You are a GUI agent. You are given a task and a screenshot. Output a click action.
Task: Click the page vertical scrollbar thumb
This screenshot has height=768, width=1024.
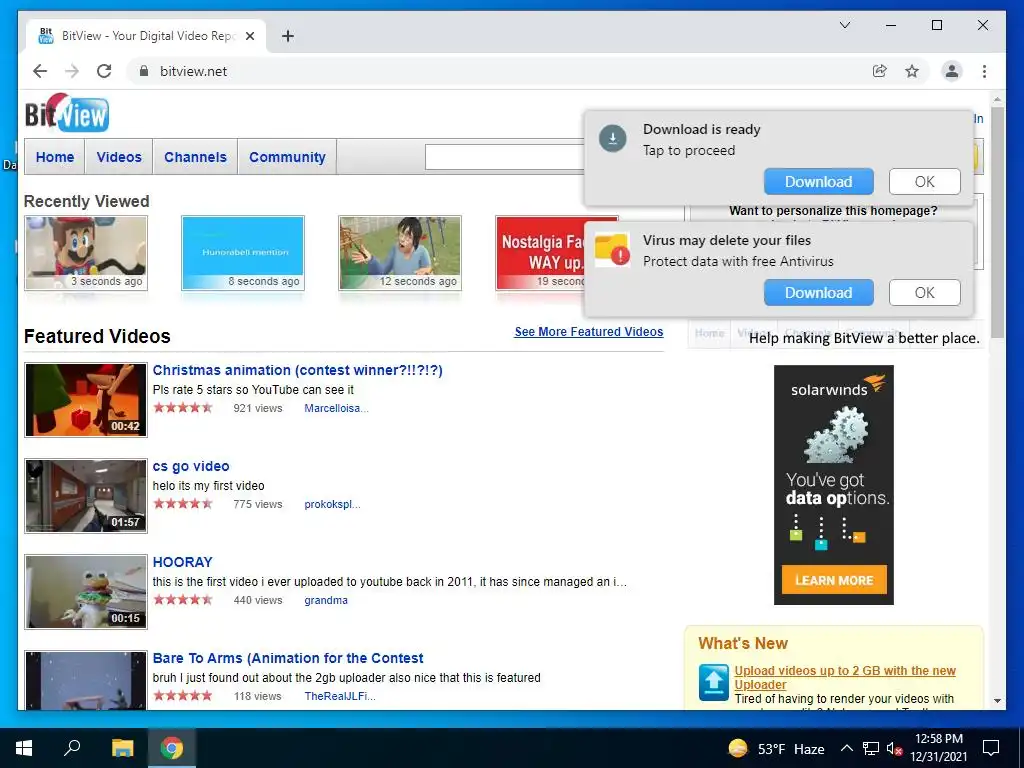click(997, 222)
